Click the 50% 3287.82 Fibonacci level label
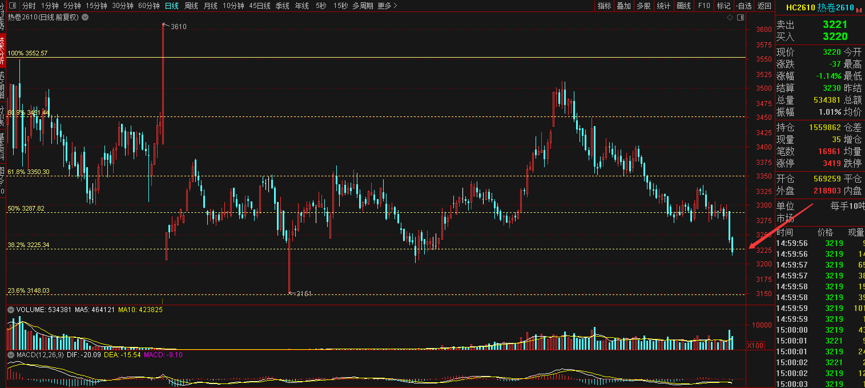 pyautogui.click(x=26, y=209)
